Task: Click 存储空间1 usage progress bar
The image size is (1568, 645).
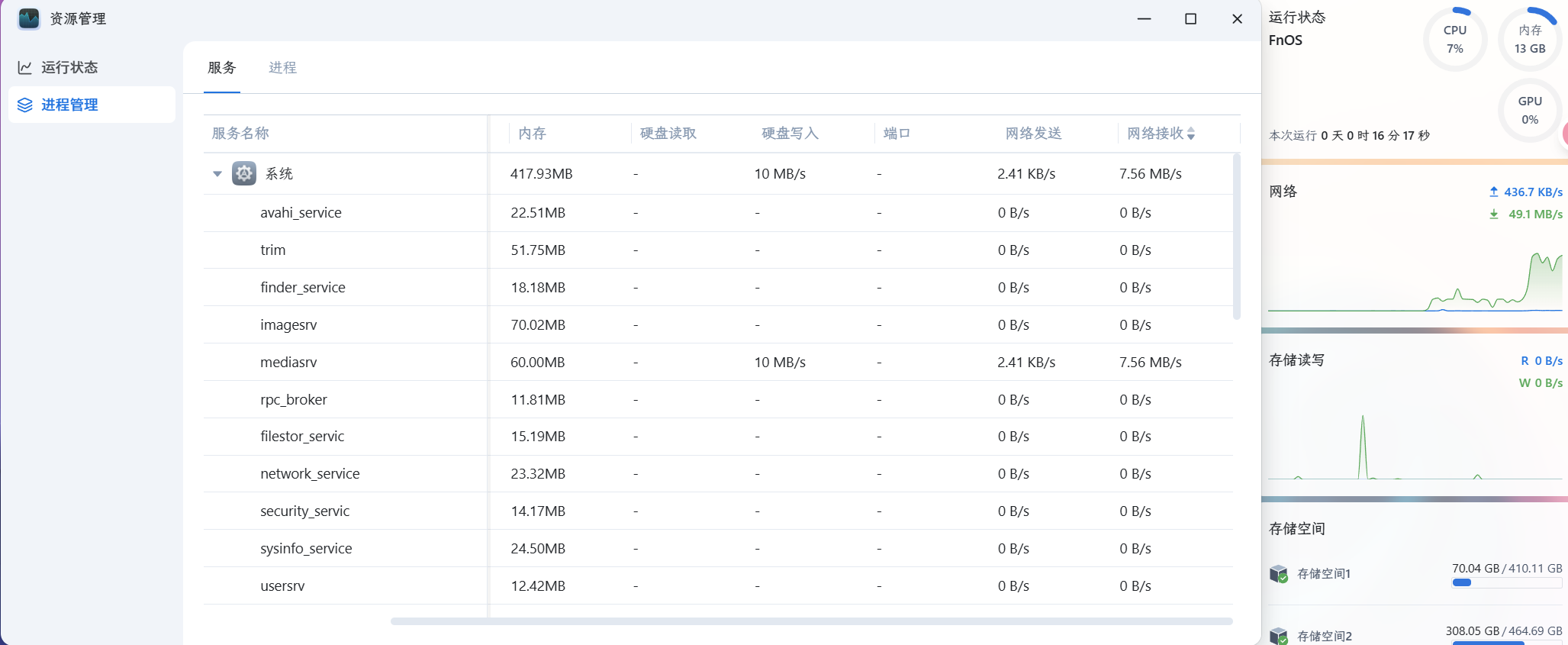Action: 1506,583
